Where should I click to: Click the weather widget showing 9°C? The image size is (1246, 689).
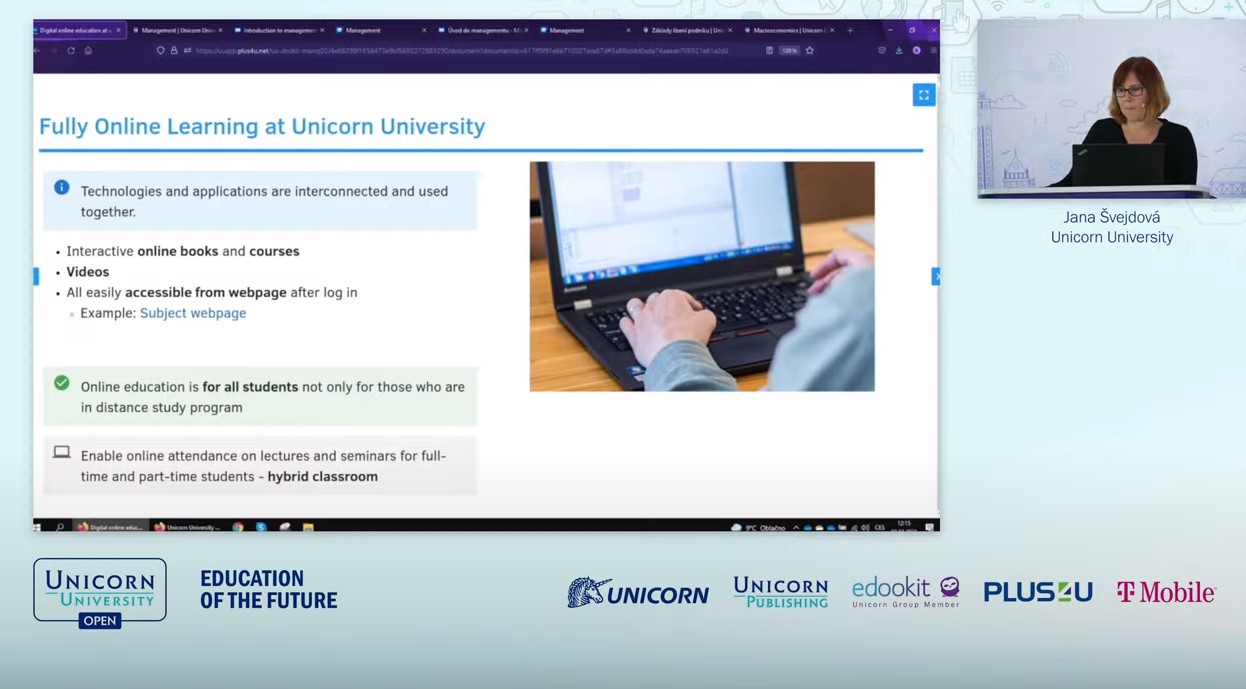[759, 527]
